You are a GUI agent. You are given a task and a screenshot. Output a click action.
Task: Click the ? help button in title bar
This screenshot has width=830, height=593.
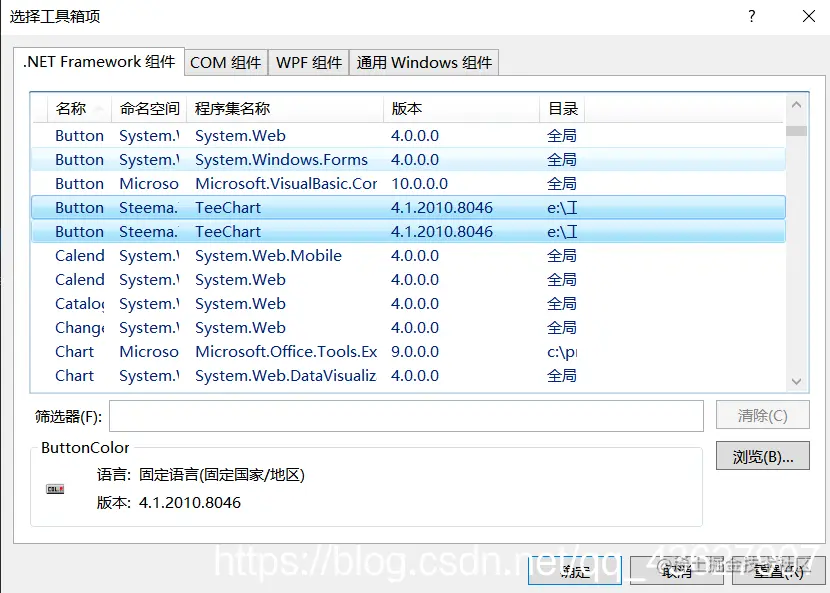[x=752, y=16]
